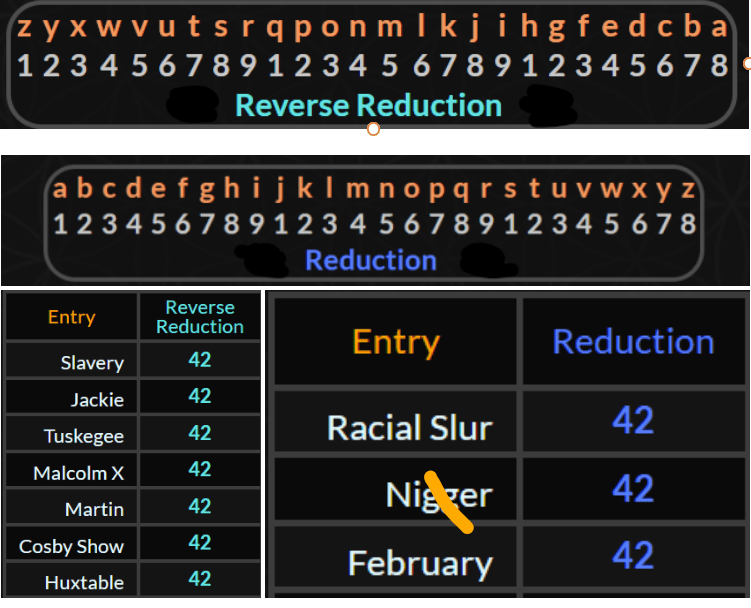Select the "Jackie" entry row

[x=97, y=400]
